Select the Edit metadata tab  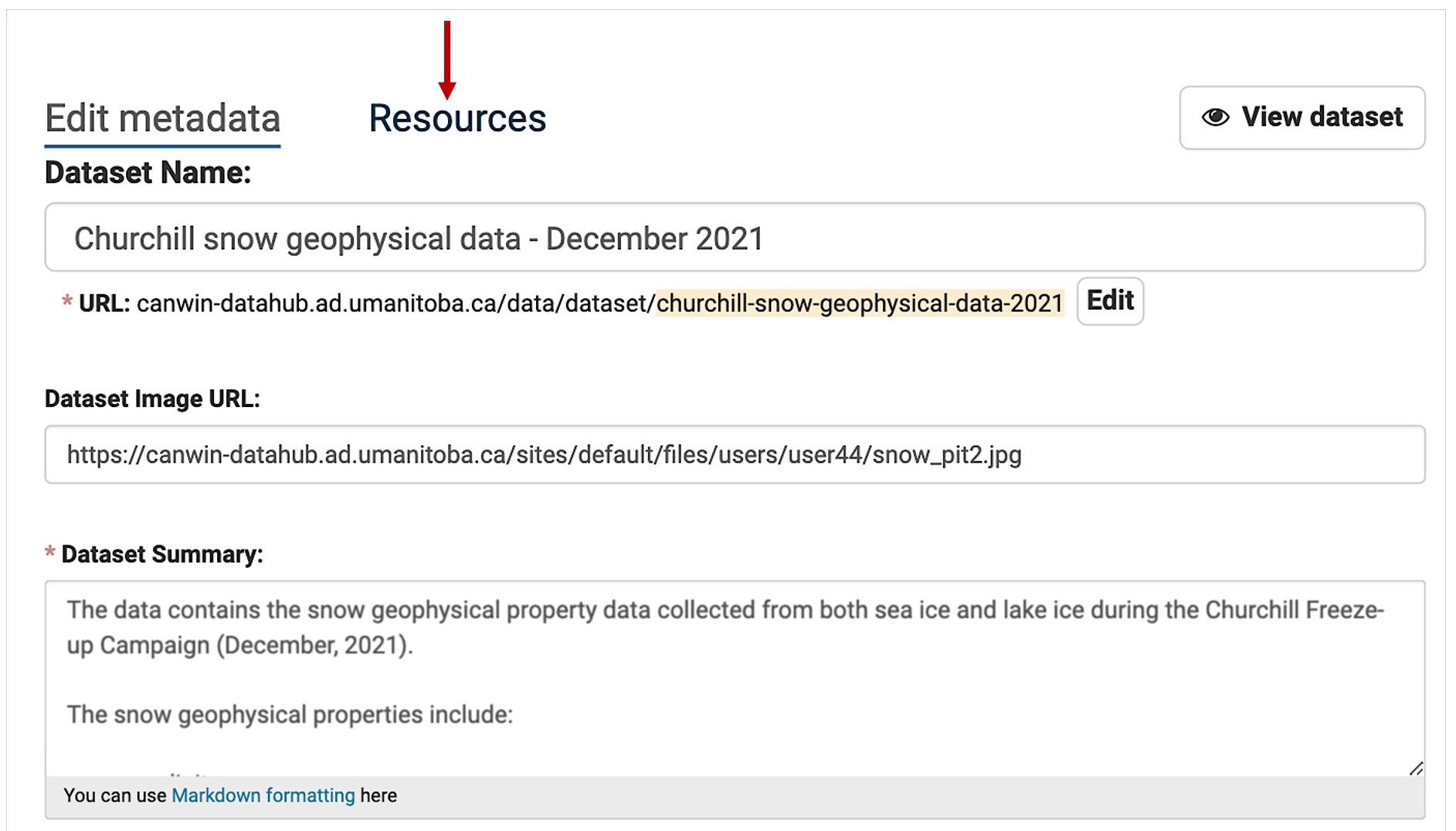pos(162,119)
